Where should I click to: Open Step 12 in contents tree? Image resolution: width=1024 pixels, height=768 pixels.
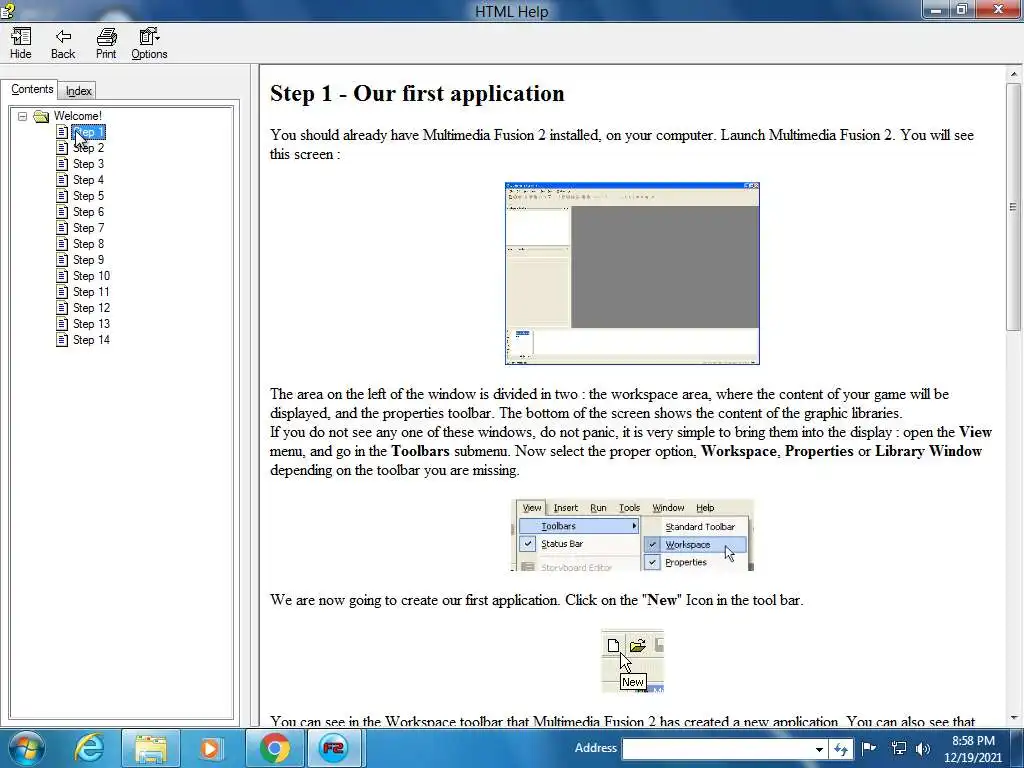point(91,308)
